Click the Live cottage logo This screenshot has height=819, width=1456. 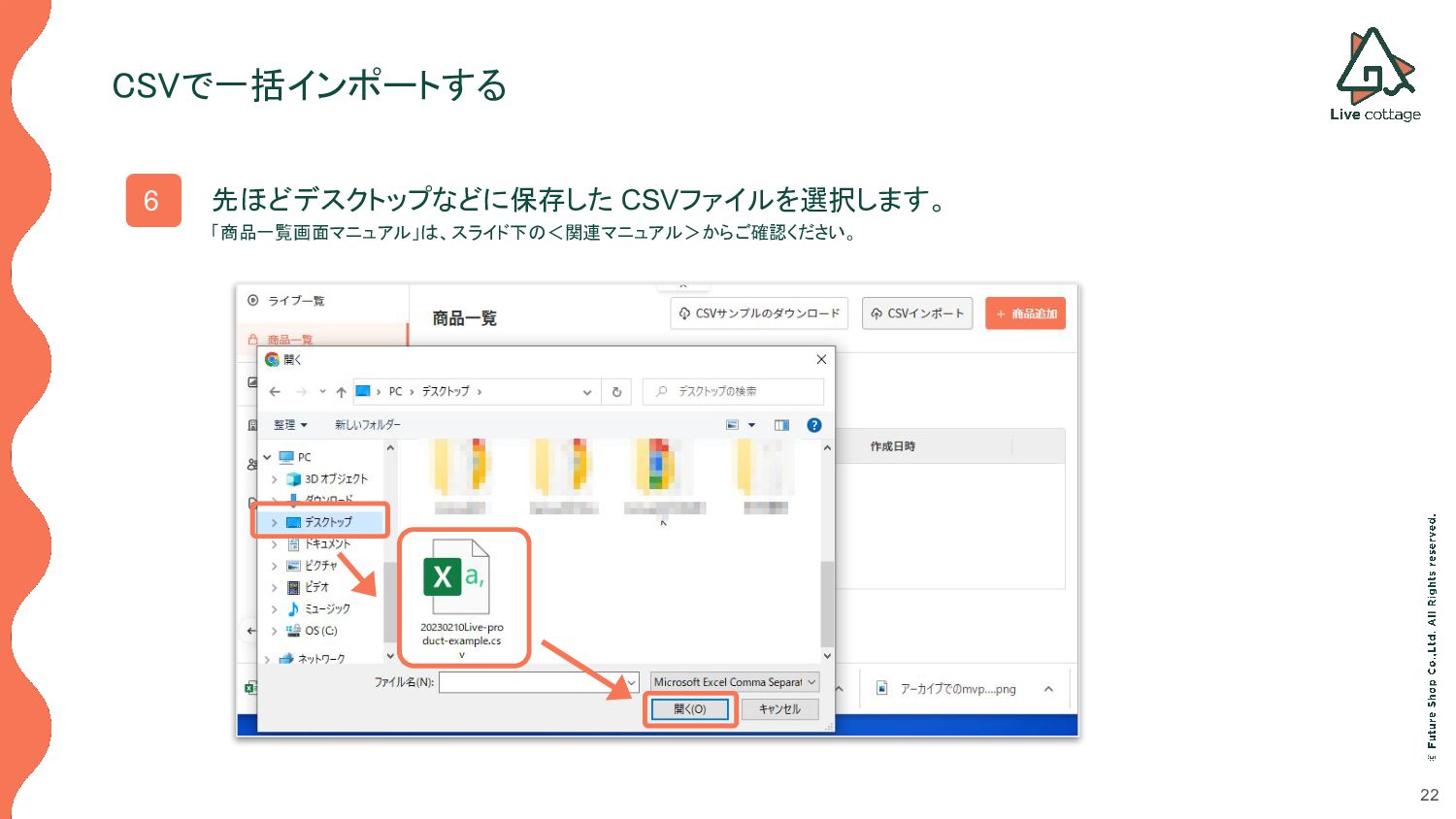(1374, 75)
